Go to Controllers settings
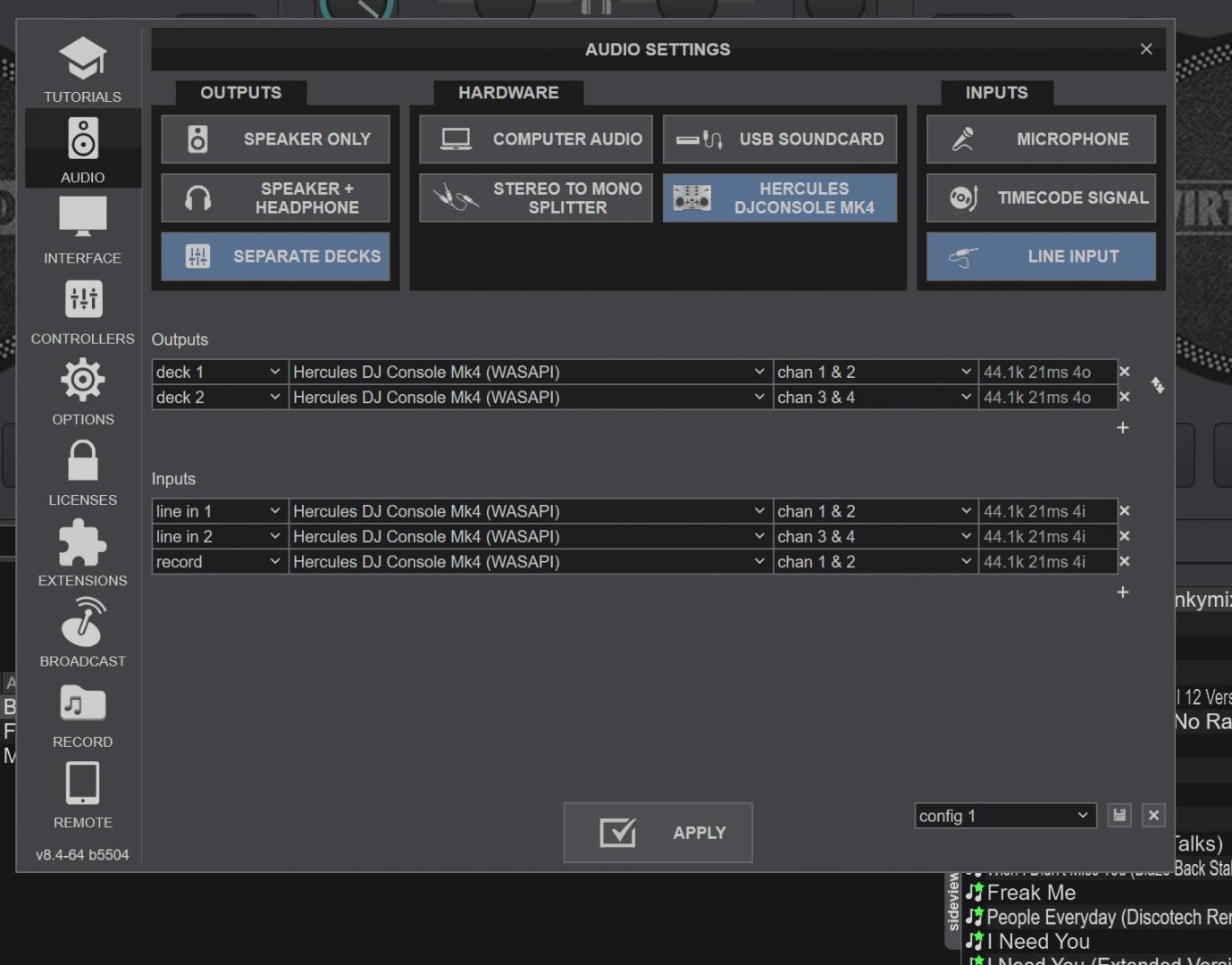 click(x=82, y=312)
